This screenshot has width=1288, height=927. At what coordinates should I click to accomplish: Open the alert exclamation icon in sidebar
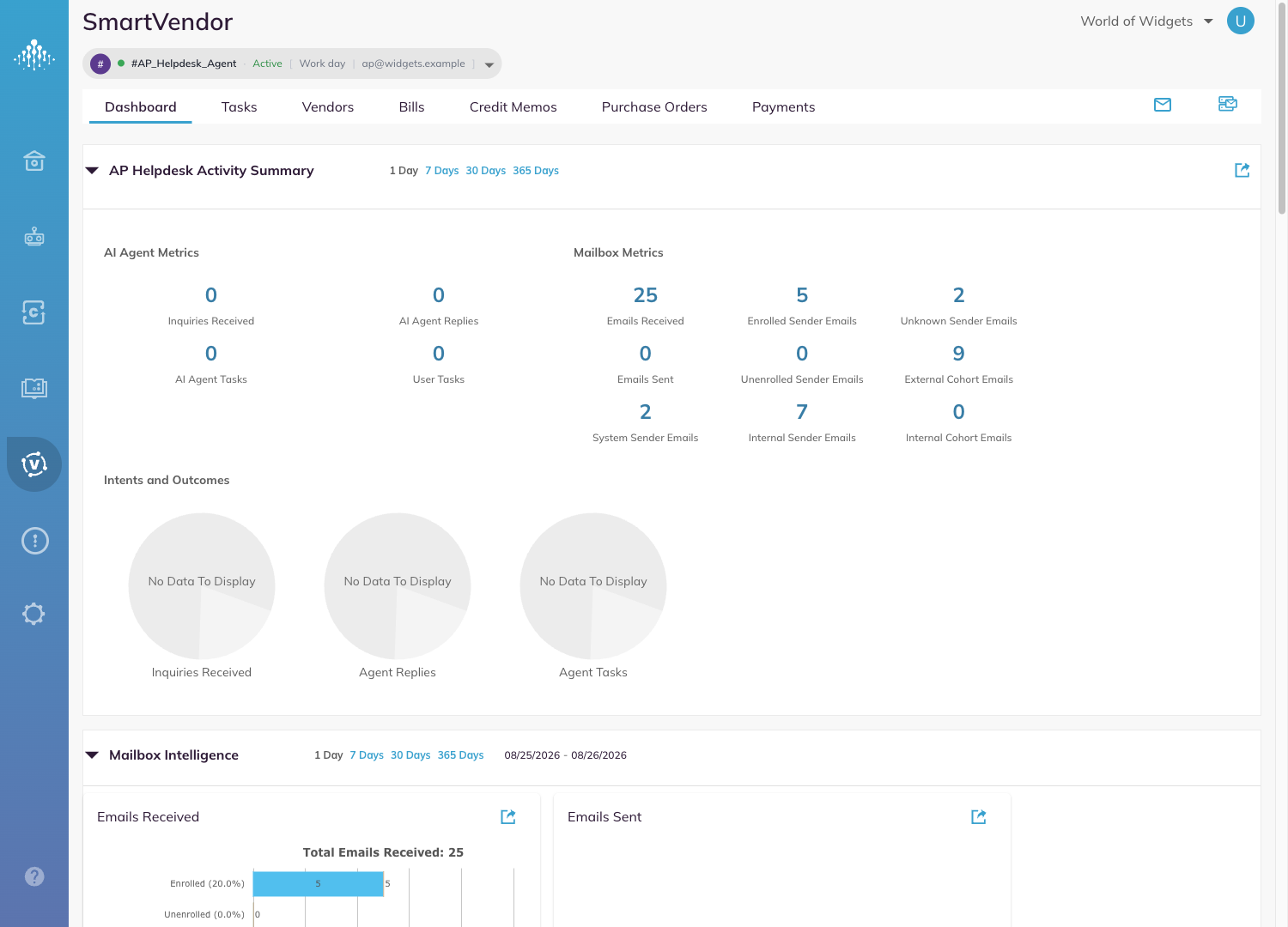pos(34,541)
